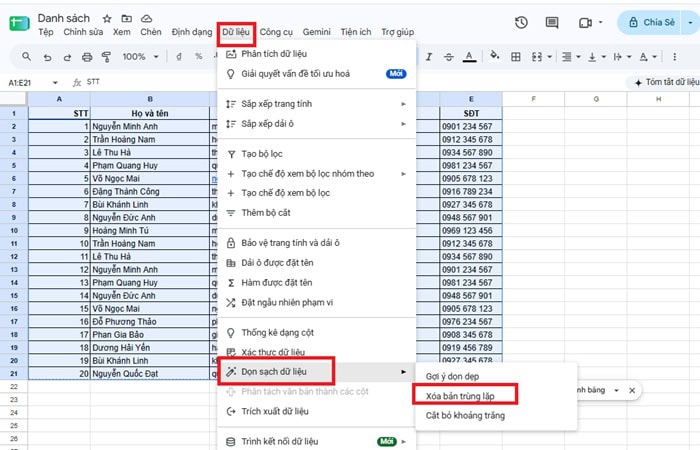Expand the name box range dropdown
Viewport: 700px width, 450px height.
(55, 83)
